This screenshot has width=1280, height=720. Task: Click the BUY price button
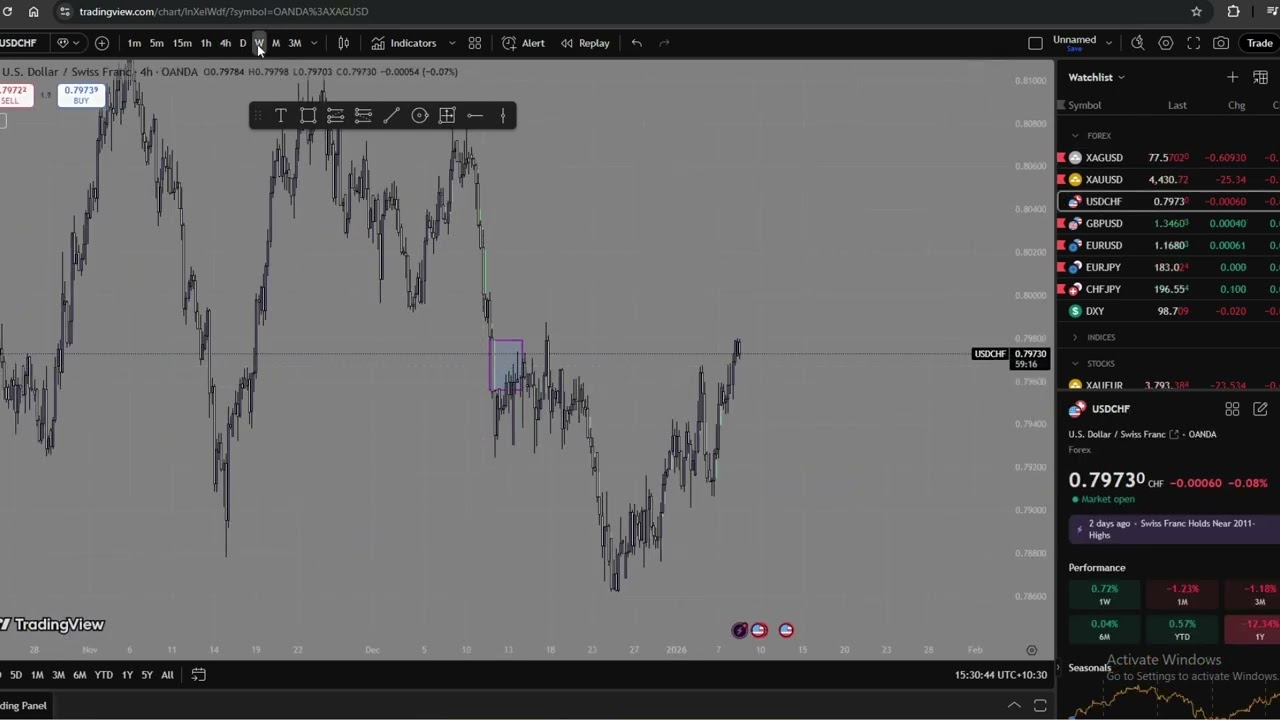(x=81, y=95)
